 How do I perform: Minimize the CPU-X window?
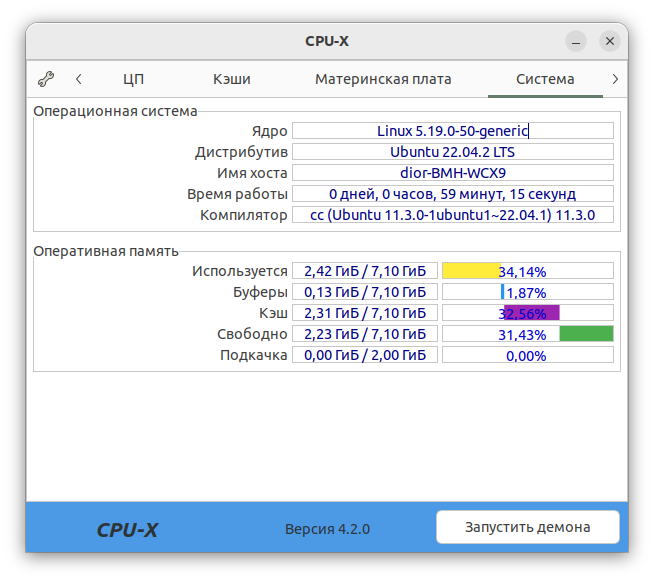[x=576, y=41]
